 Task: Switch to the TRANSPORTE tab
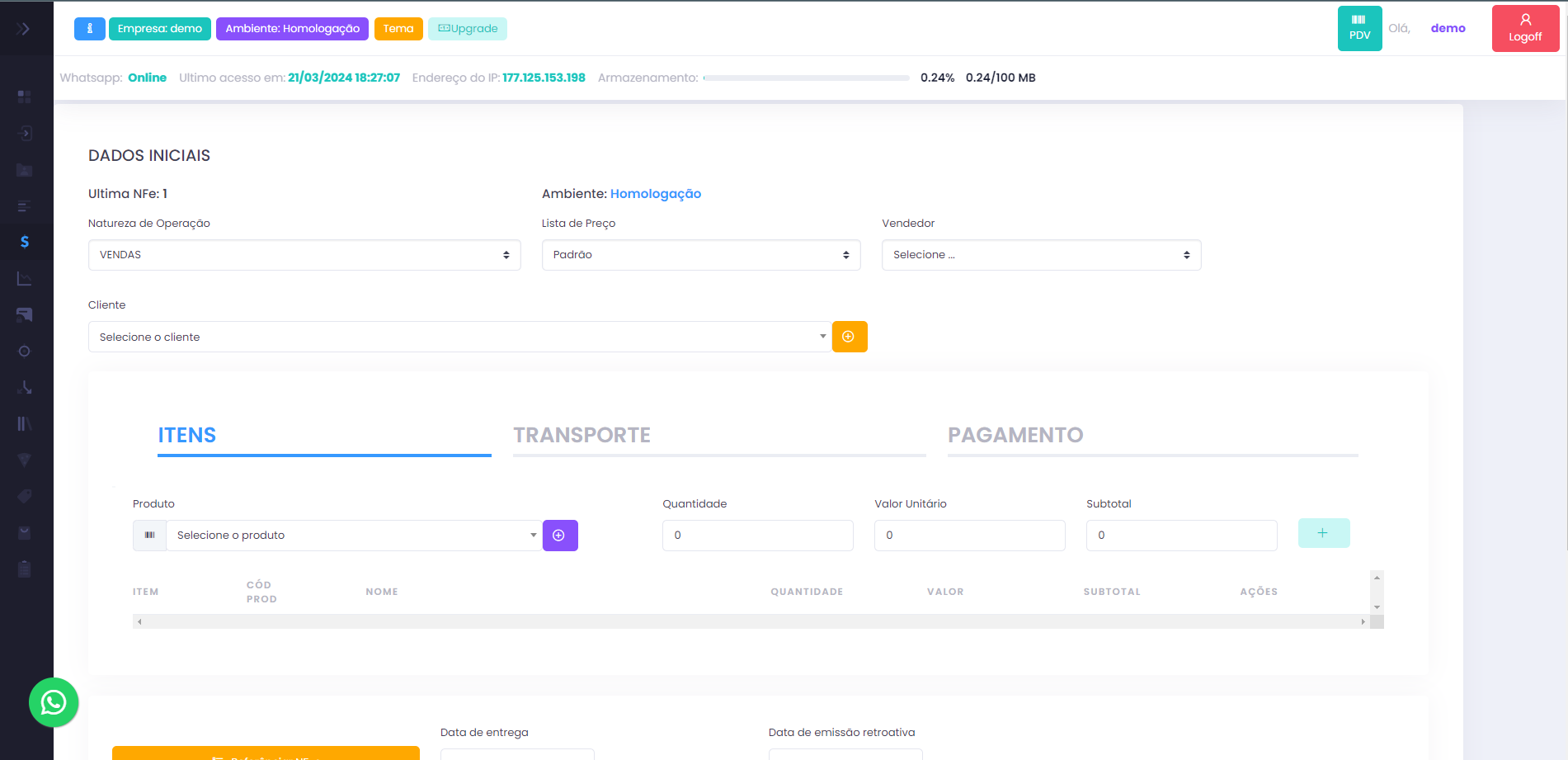click(582, 435)
